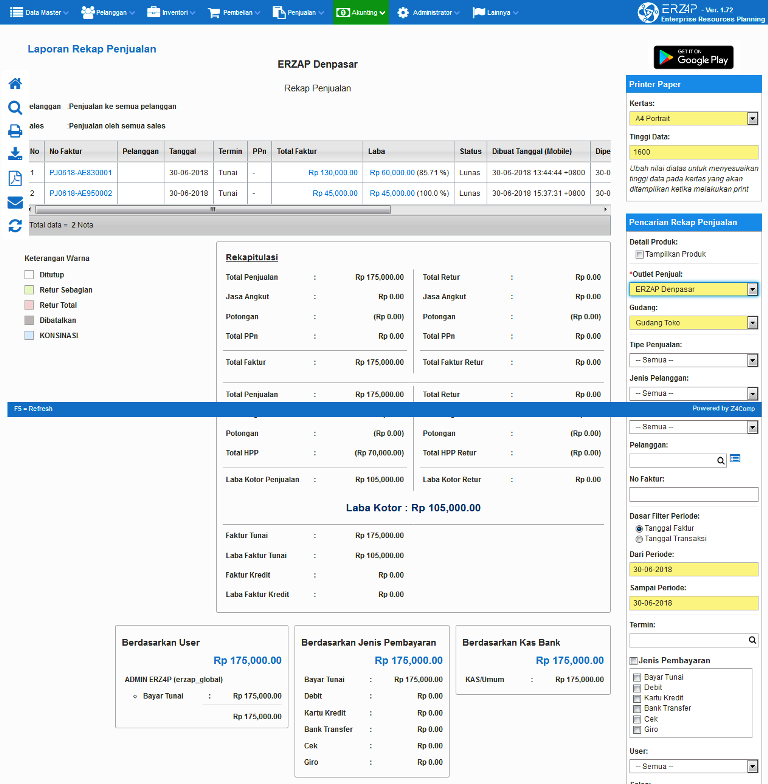Click Rp 60,000.00 laba link

(x=392, y=172)
